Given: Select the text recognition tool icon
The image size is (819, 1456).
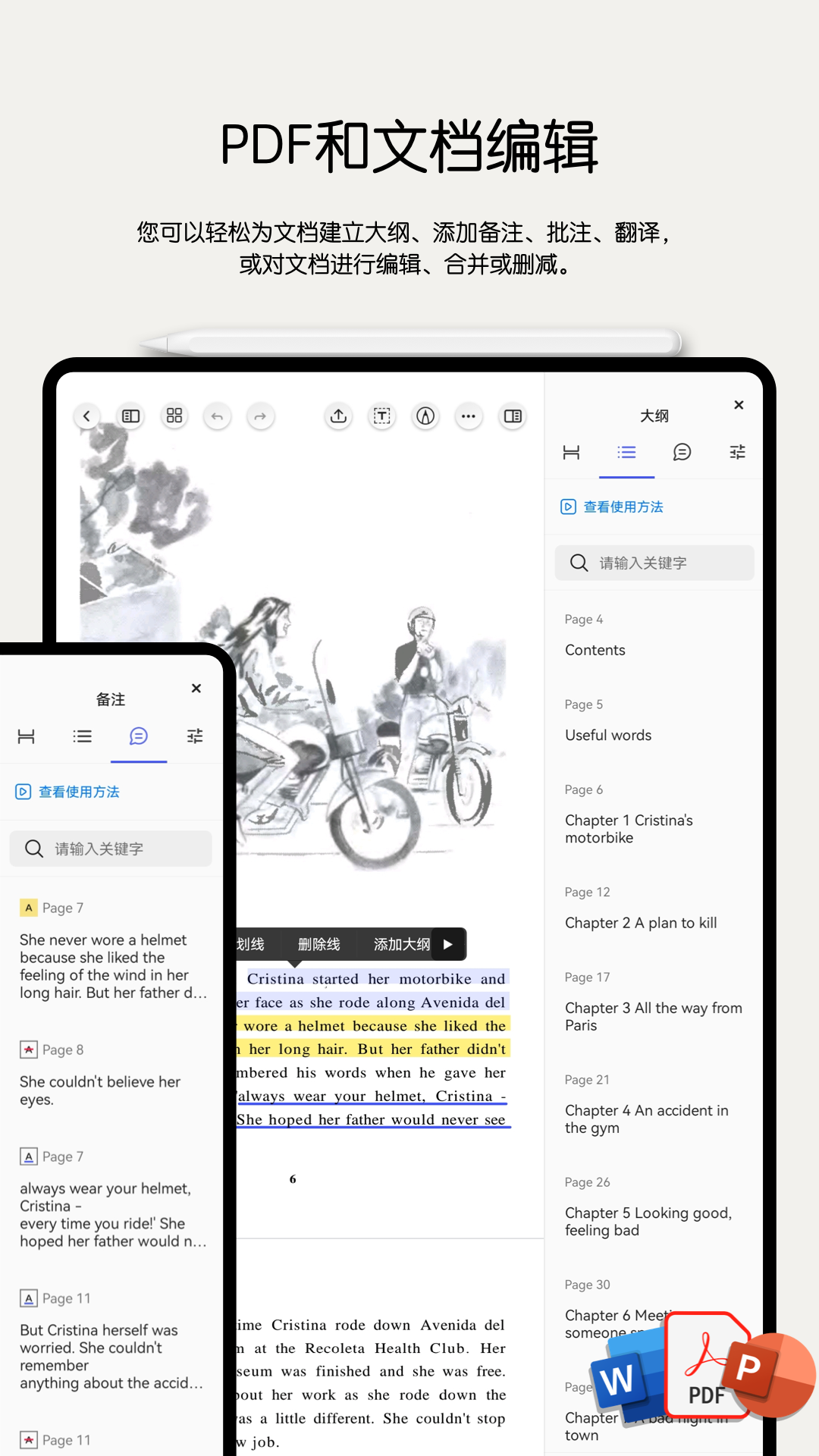Looking at the screenshot, I should pyautogui.click(x=382, y=416).
